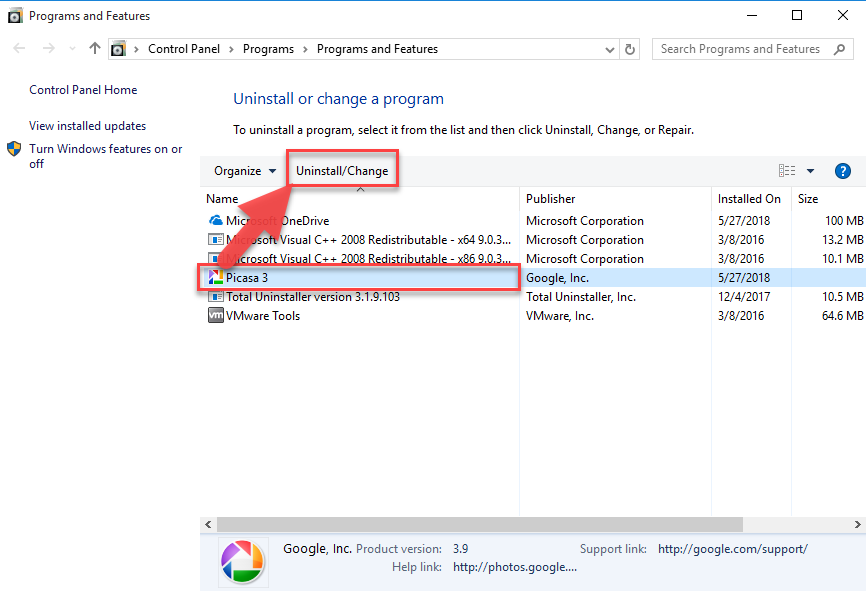Change view with the view icon

787,171
